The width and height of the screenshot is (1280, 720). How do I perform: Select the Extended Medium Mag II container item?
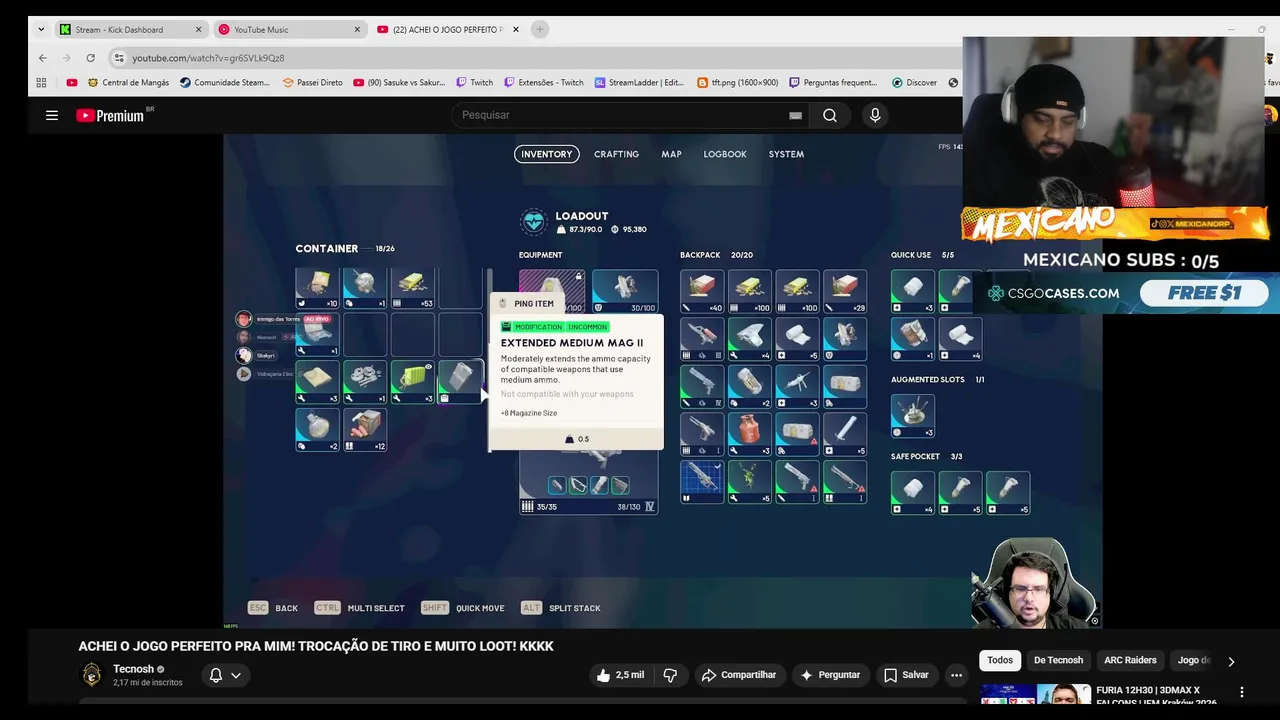coord(460,382)
